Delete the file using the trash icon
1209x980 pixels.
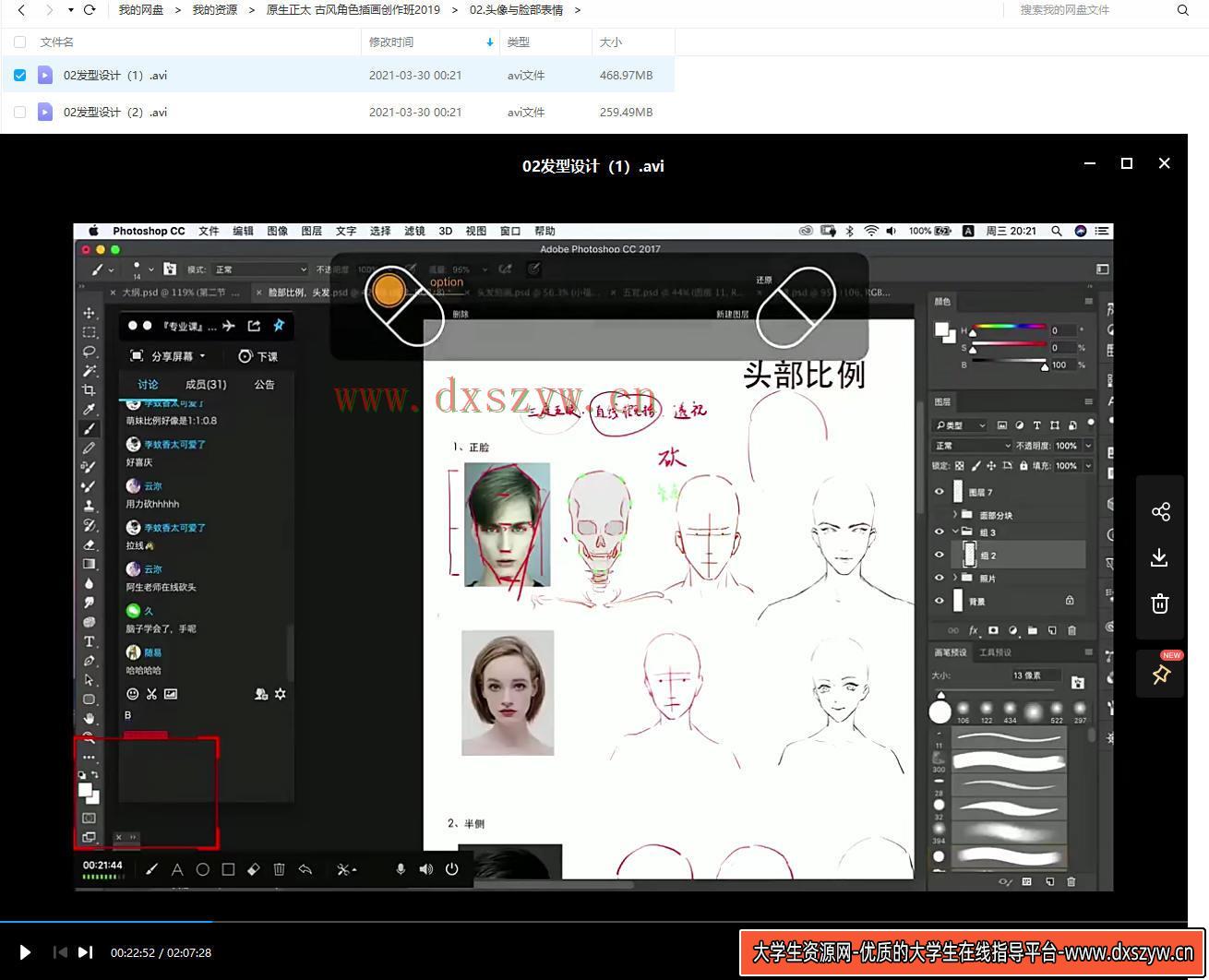[1160, 604]
